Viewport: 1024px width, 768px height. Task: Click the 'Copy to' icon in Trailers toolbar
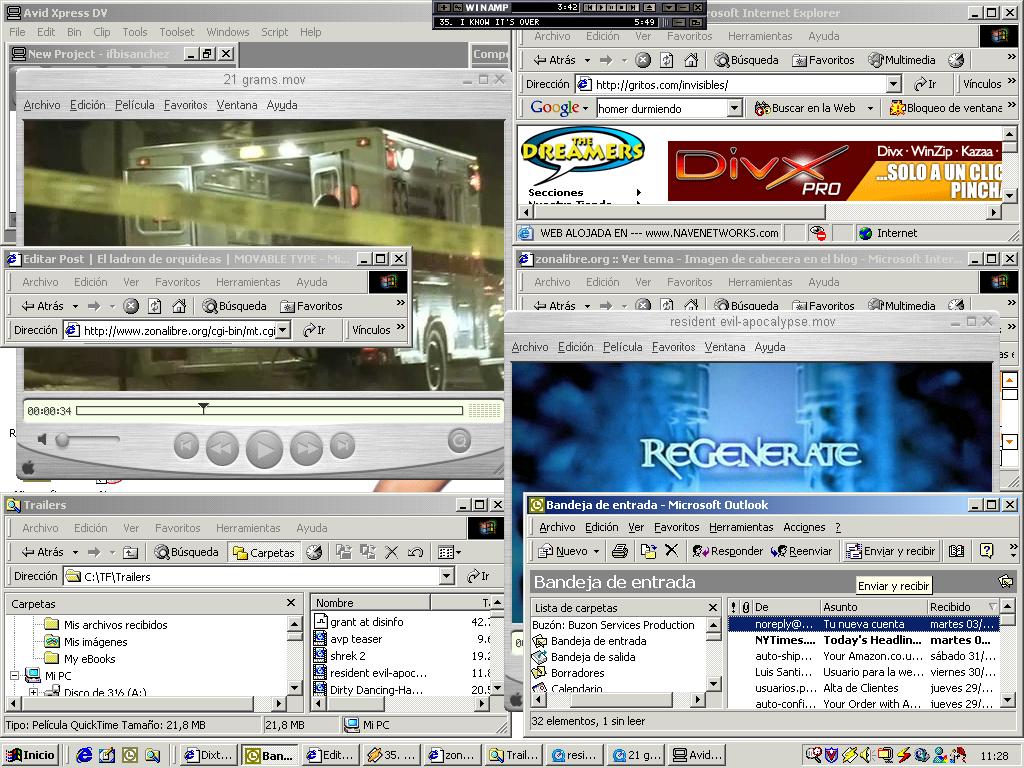click(368, 552)
